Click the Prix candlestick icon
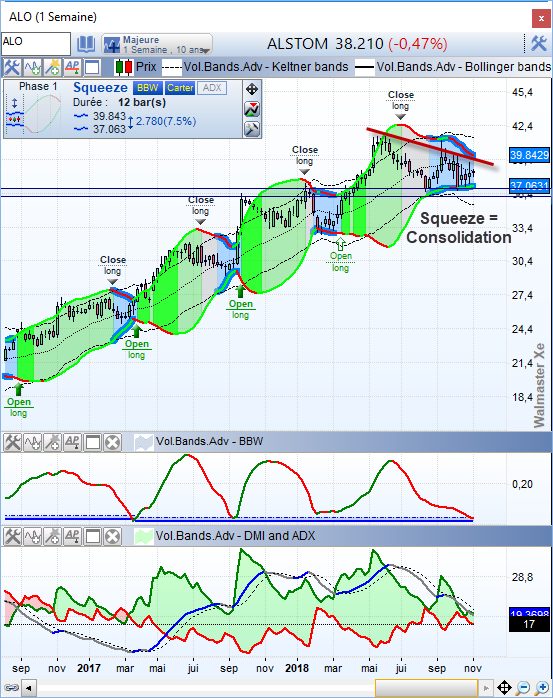 click(x=124, y=67)
